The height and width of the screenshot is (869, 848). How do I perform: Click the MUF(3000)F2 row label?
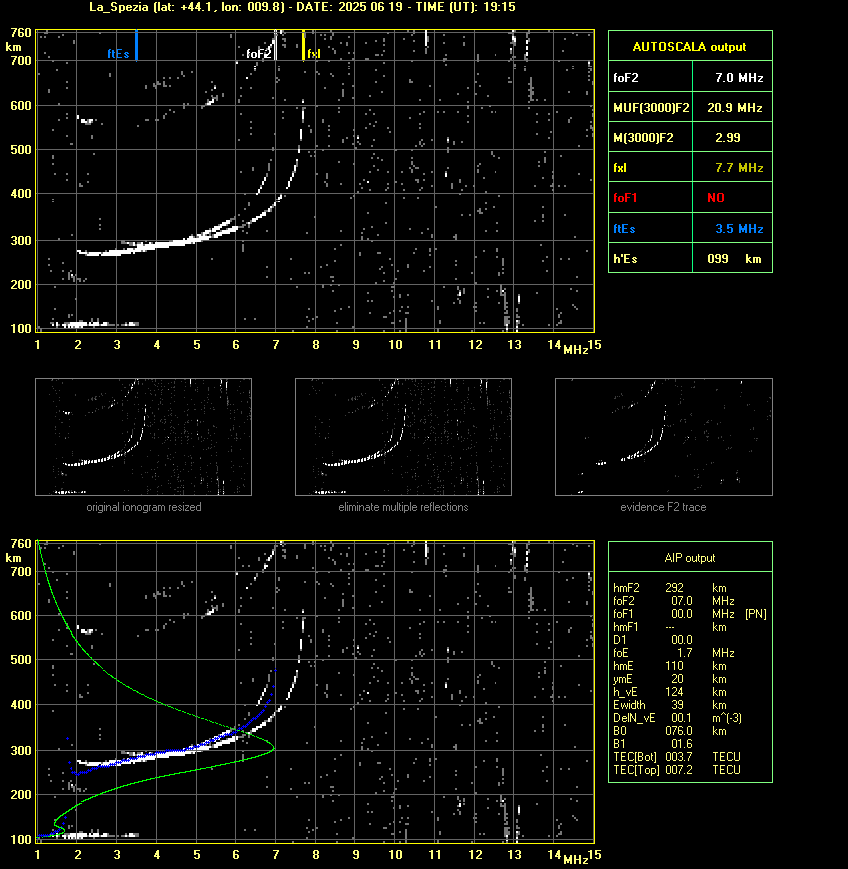pyautogui.click(x=651, y=108)
